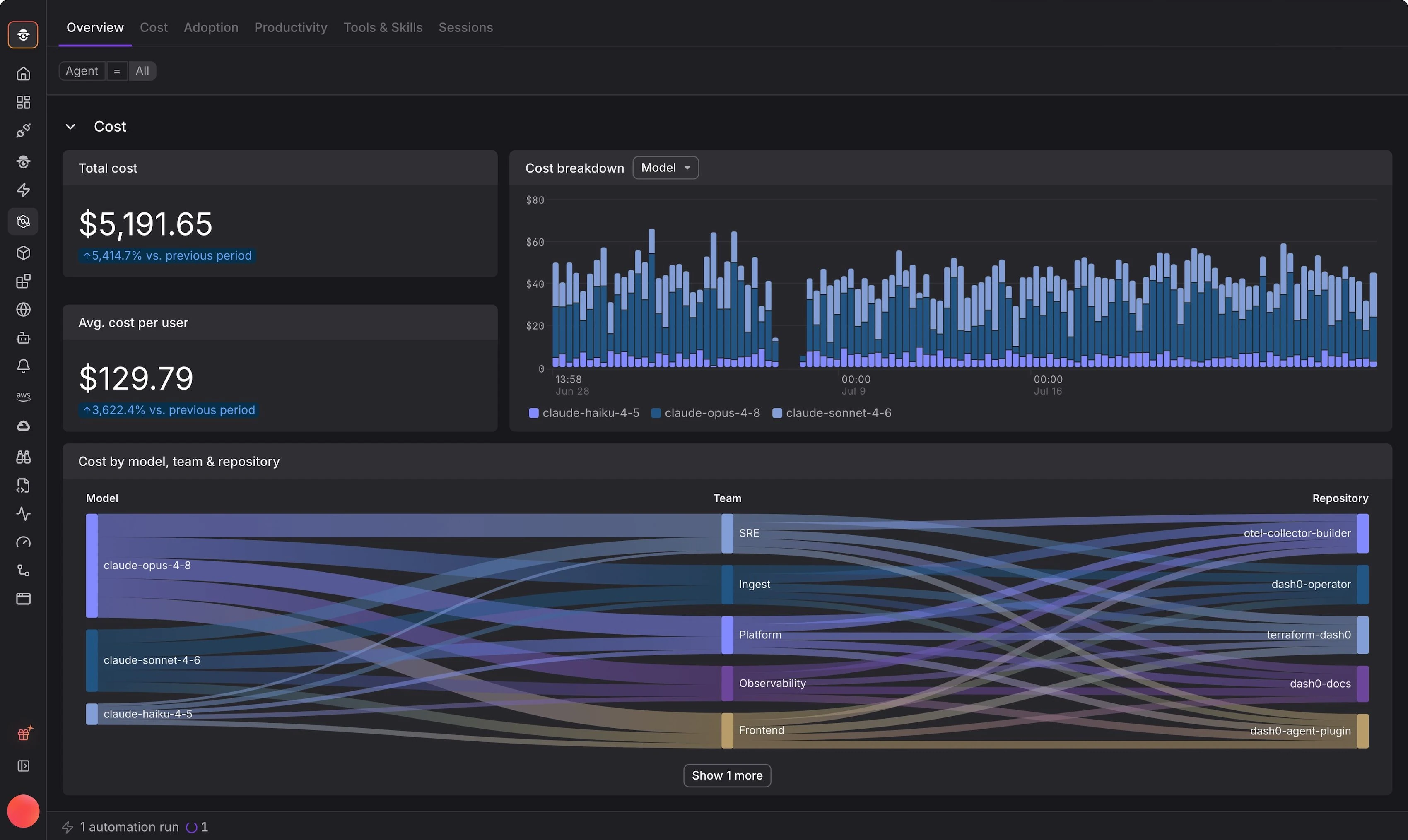The image size is (1408, 840).
Task: Open alerts via the bell icon
Action: [23, 366]
